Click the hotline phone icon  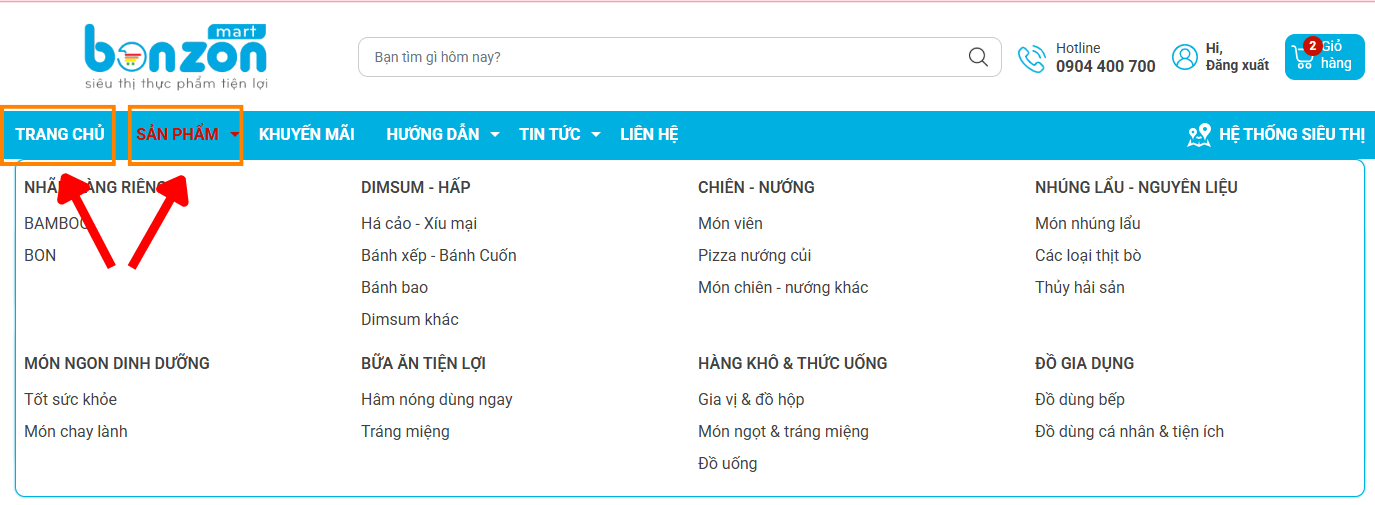[1031, 58]
